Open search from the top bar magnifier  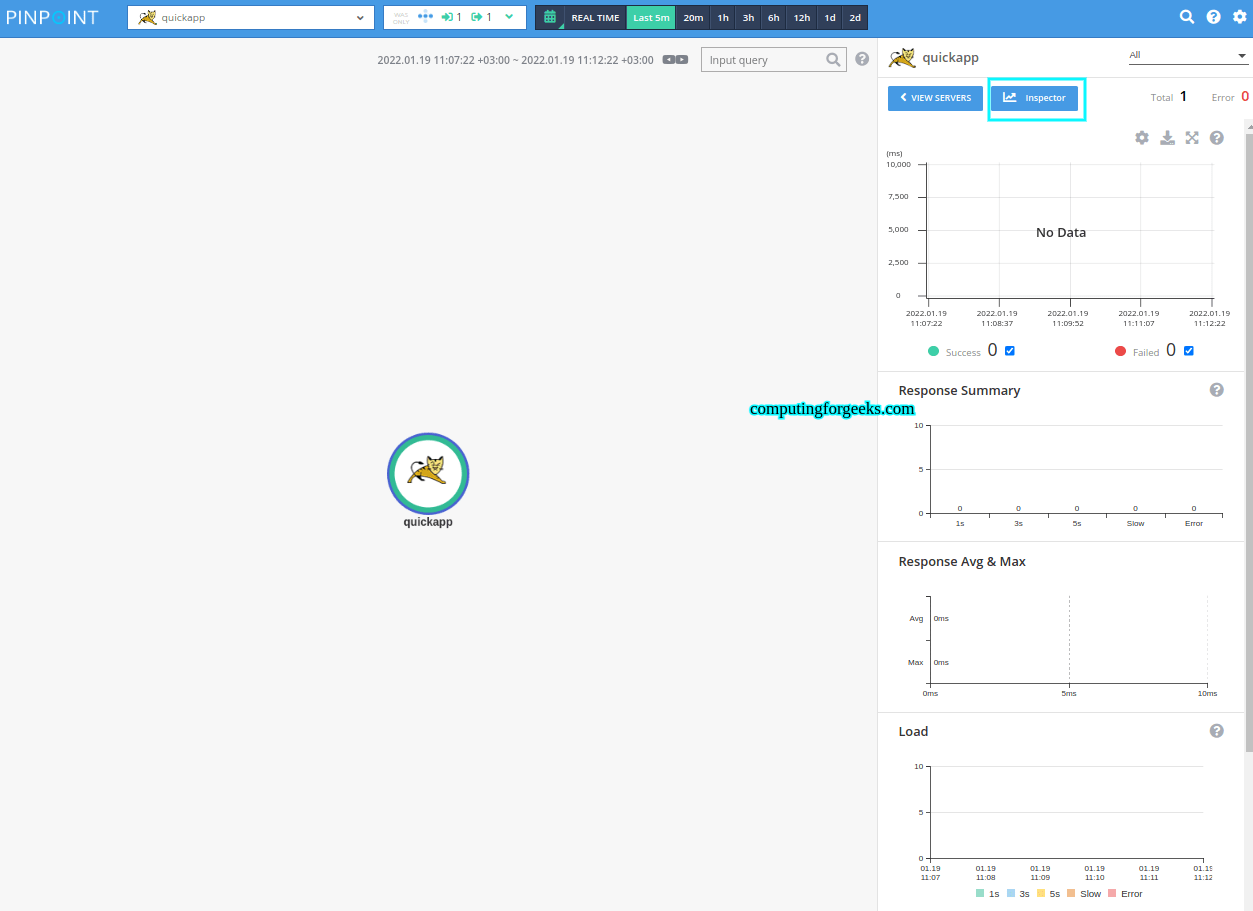[x=1187, y=17]
